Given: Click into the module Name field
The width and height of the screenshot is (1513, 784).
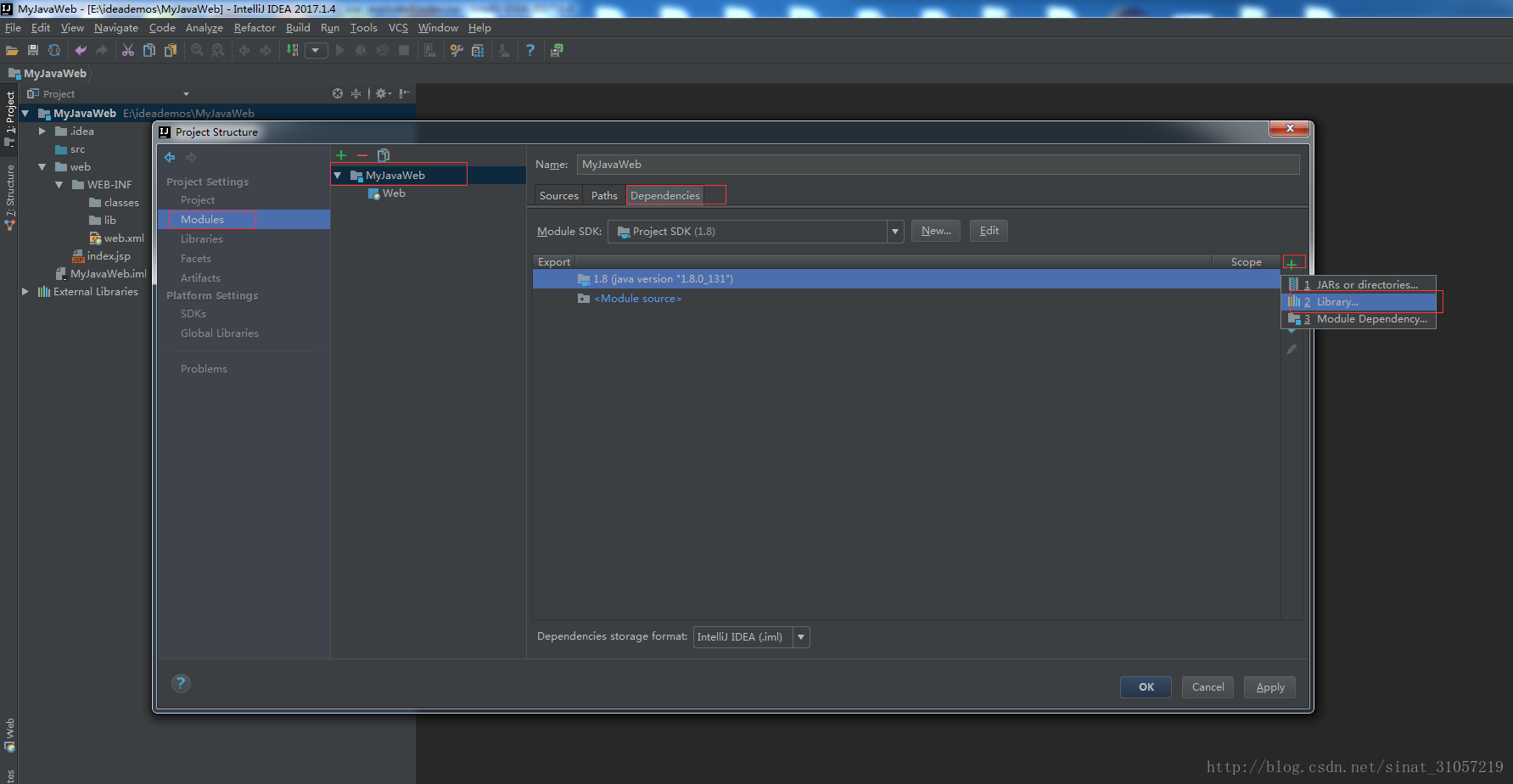Looking at the screenshot, I should coord(938,165).
